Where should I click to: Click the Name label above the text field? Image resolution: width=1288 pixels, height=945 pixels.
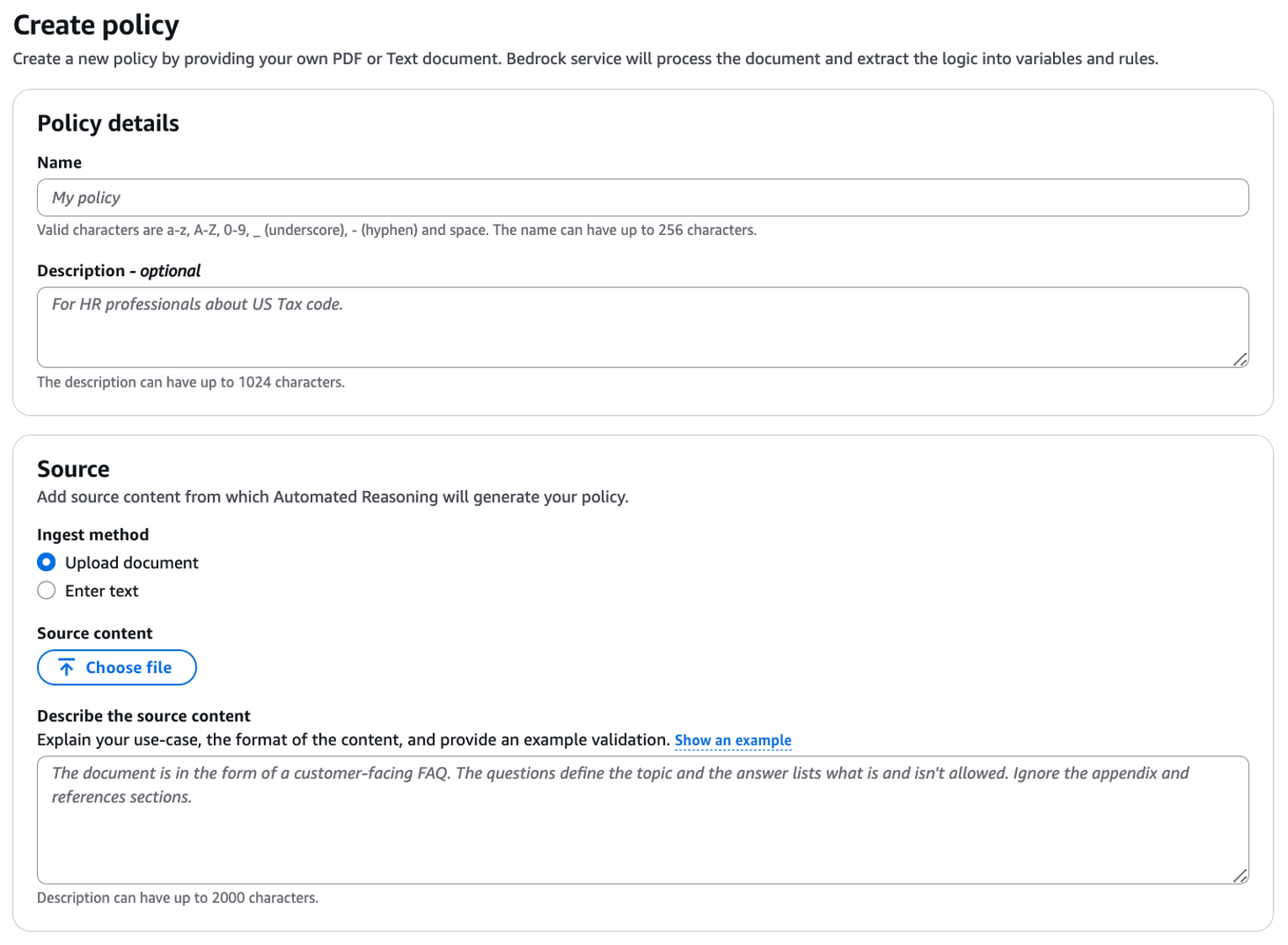click(59, 162)
